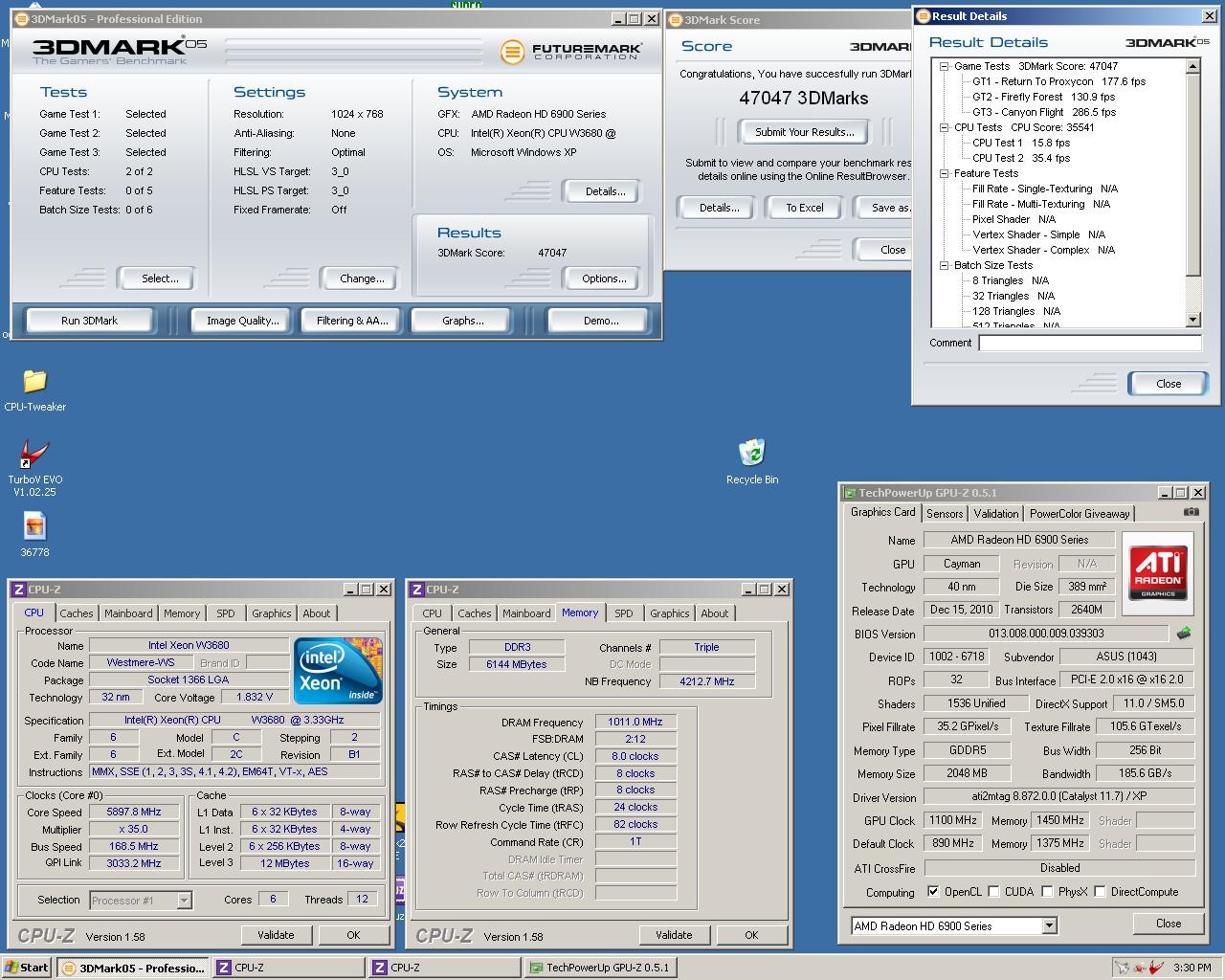Screen dimensions: 1225x980
Task: Open the Processor #1 selection dropdown
Action: click(184, 901)
